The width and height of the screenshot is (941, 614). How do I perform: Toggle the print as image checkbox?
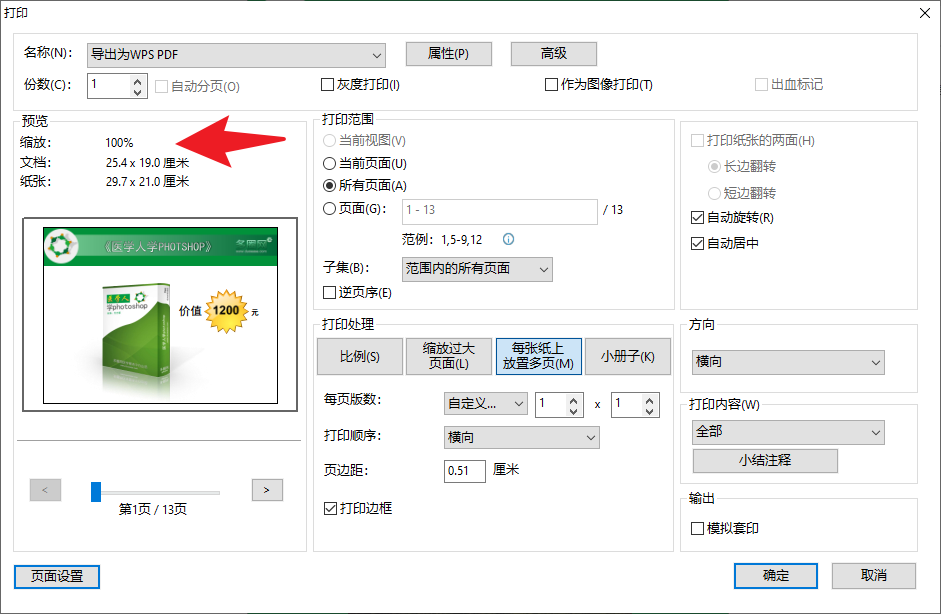(x=551, y=85)
